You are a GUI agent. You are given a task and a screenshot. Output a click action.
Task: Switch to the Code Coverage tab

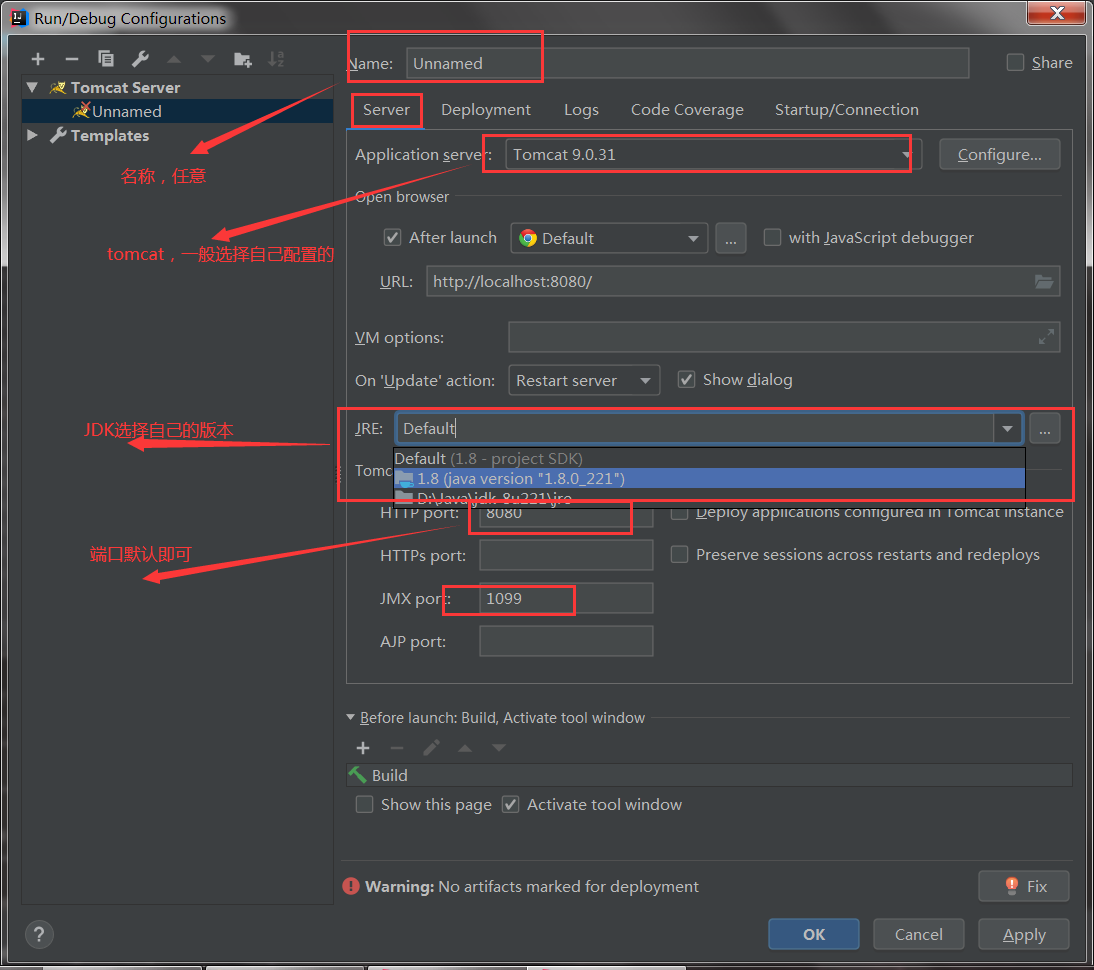point(687,110)
